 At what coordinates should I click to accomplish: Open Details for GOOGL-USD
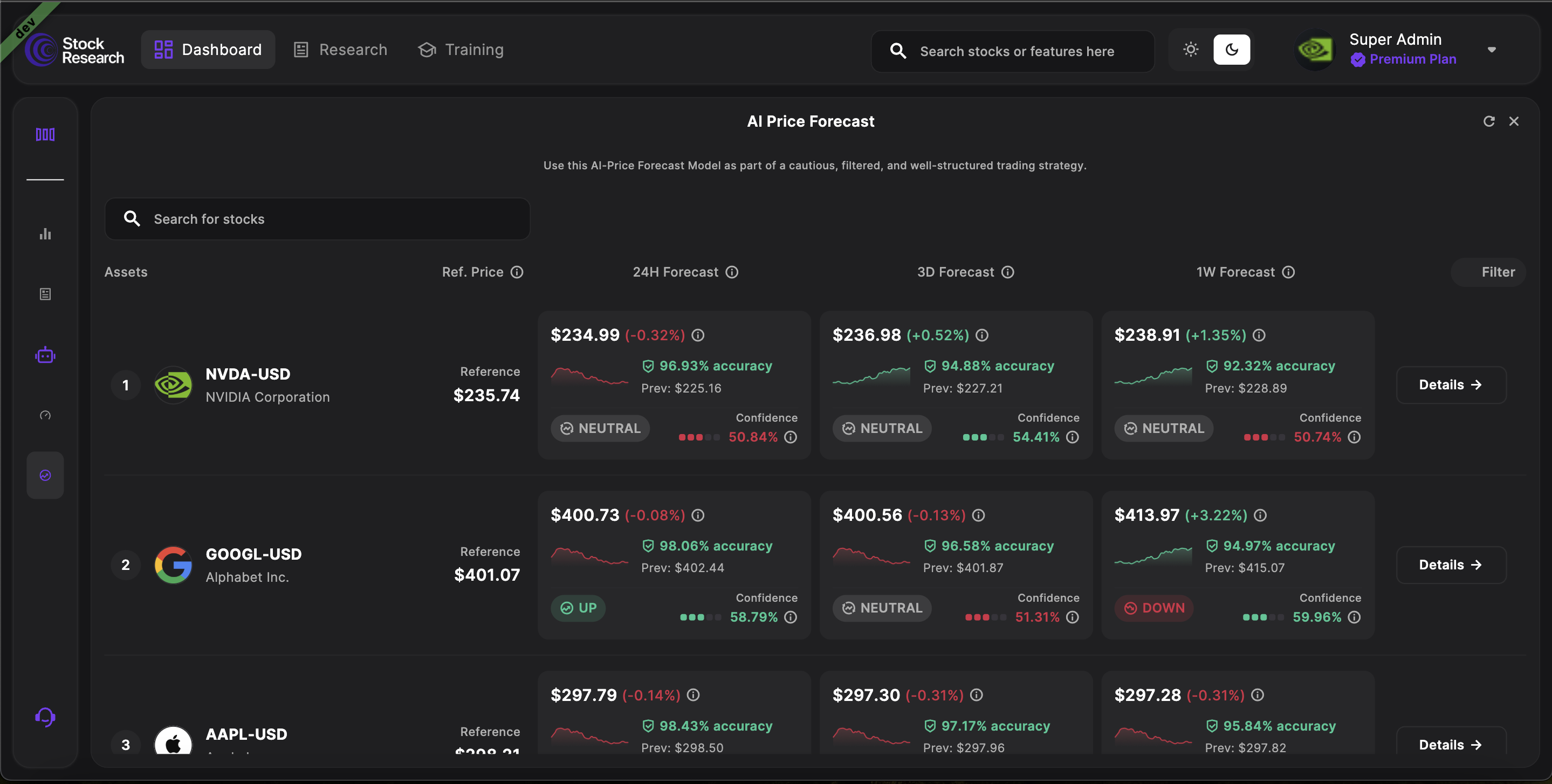(1451, 565)
